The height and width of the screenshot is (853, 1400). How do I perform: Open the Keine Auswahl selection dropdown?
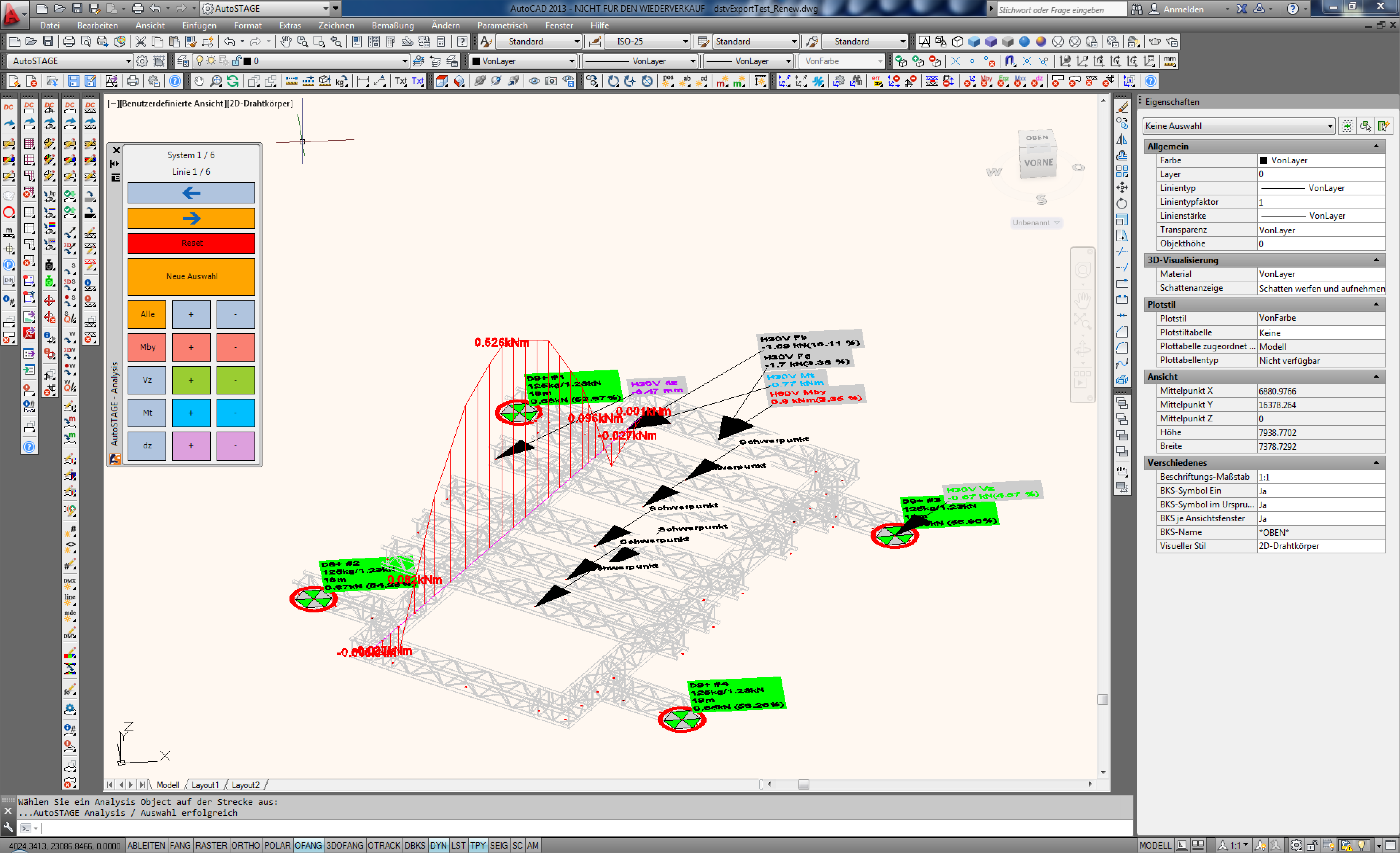click(x=1330, y=126)
